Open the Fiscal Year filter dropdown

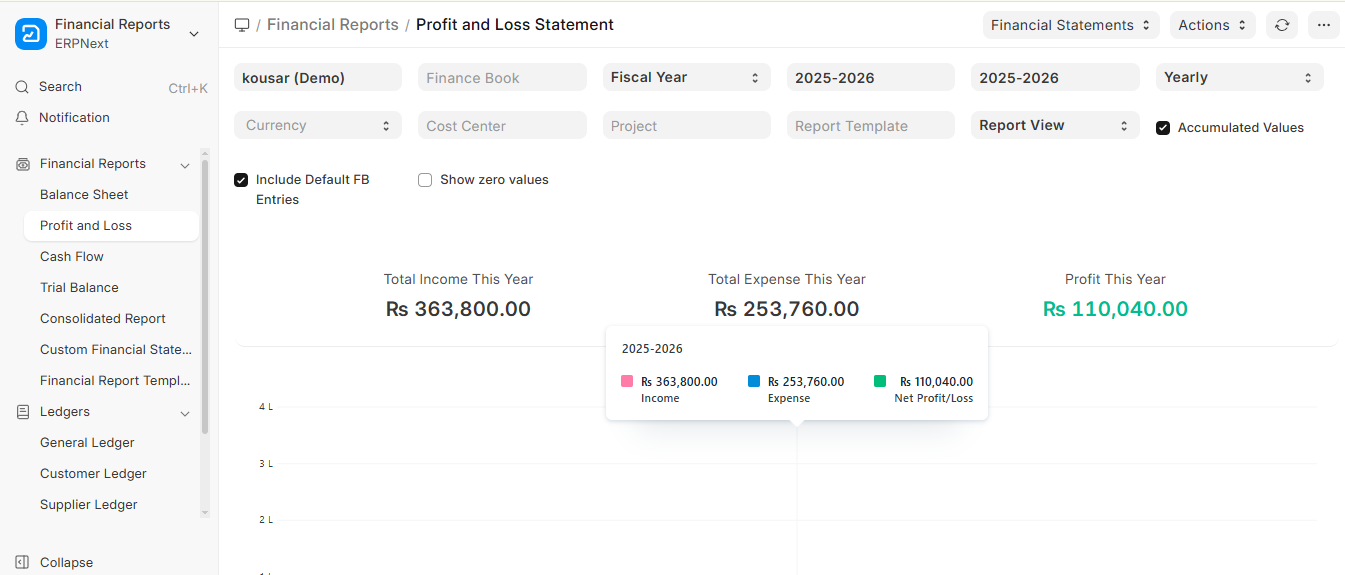(x=686, y=78)
